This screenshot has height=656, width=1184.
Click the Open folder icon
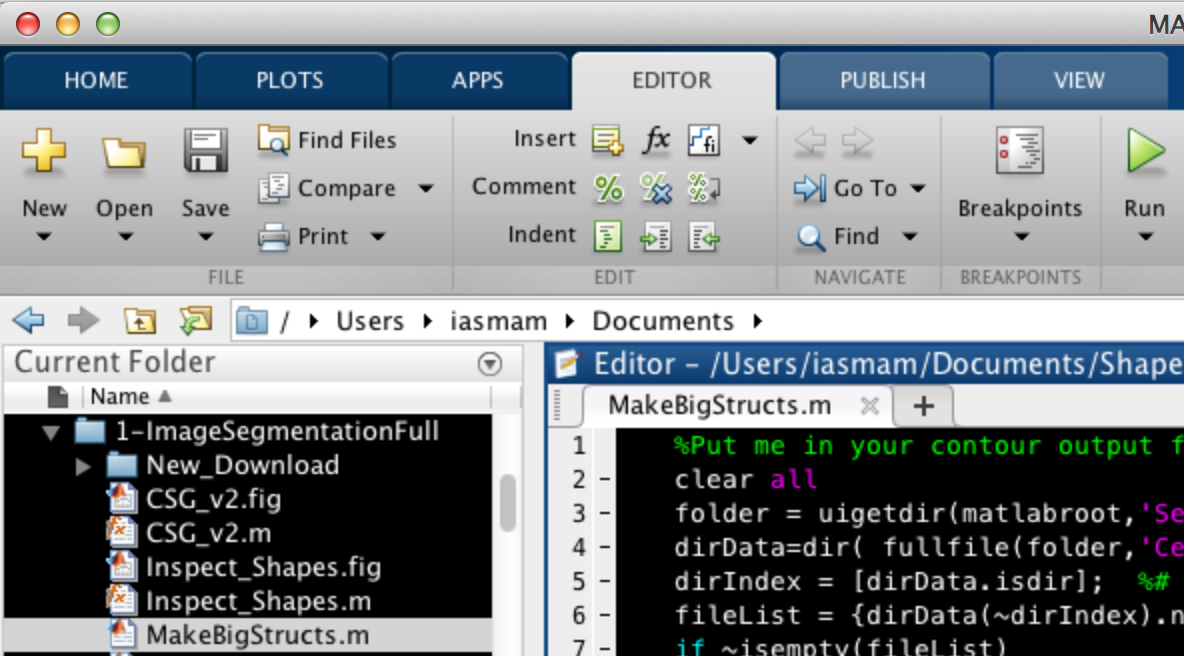point(124,152)
